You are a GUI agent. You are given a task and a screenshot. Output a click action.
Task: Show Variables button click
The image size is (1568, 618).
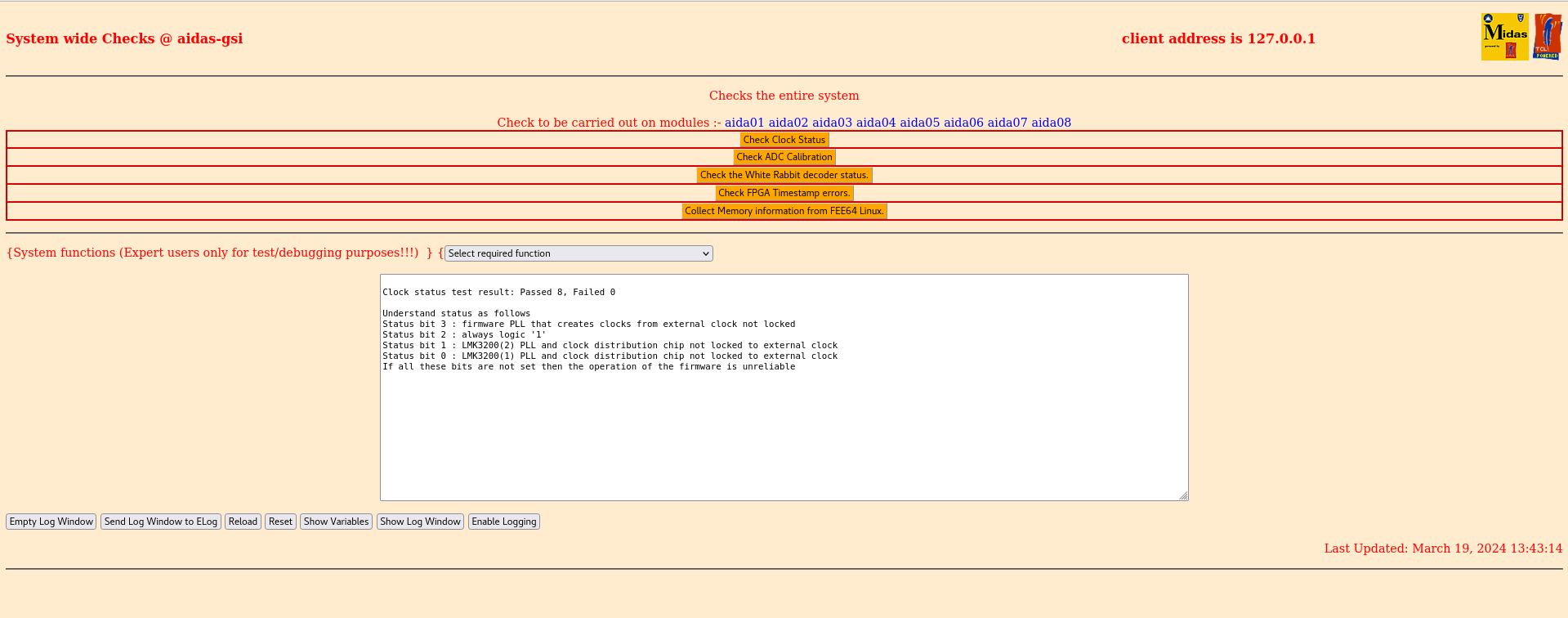click(x=336, y=522)
